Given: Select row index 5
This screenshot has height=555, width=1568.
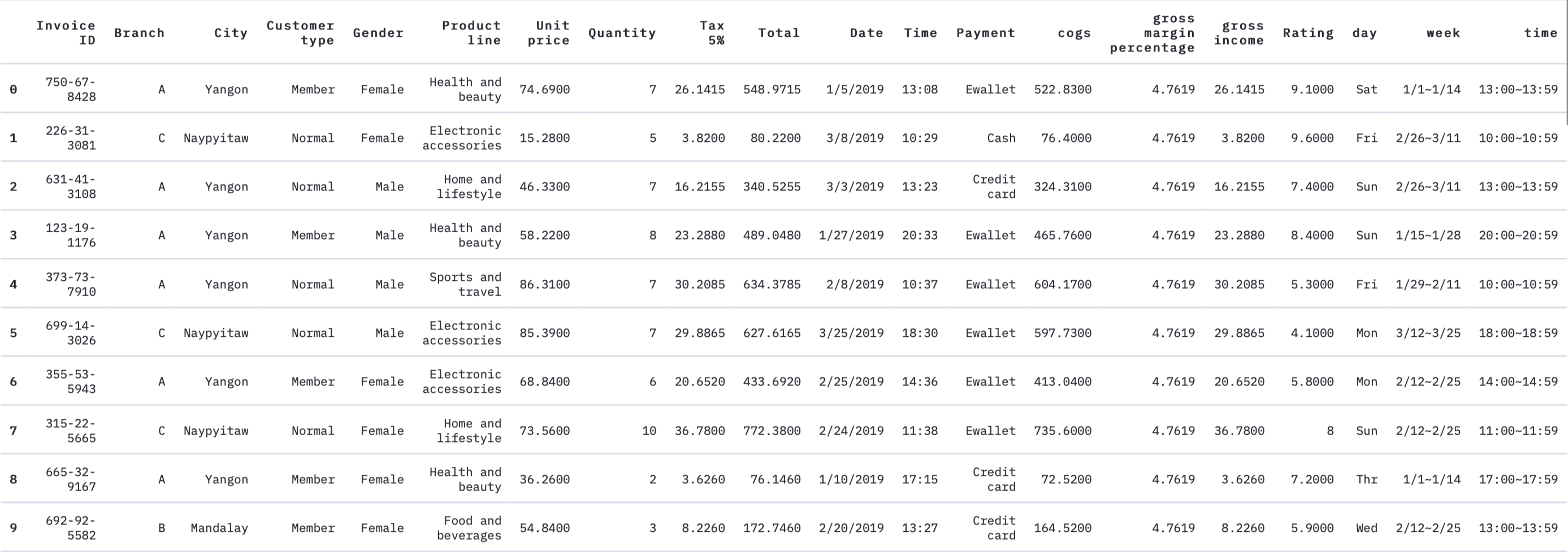Looking at the screenshot, I should pyautogui.click(x=14, y=333).
